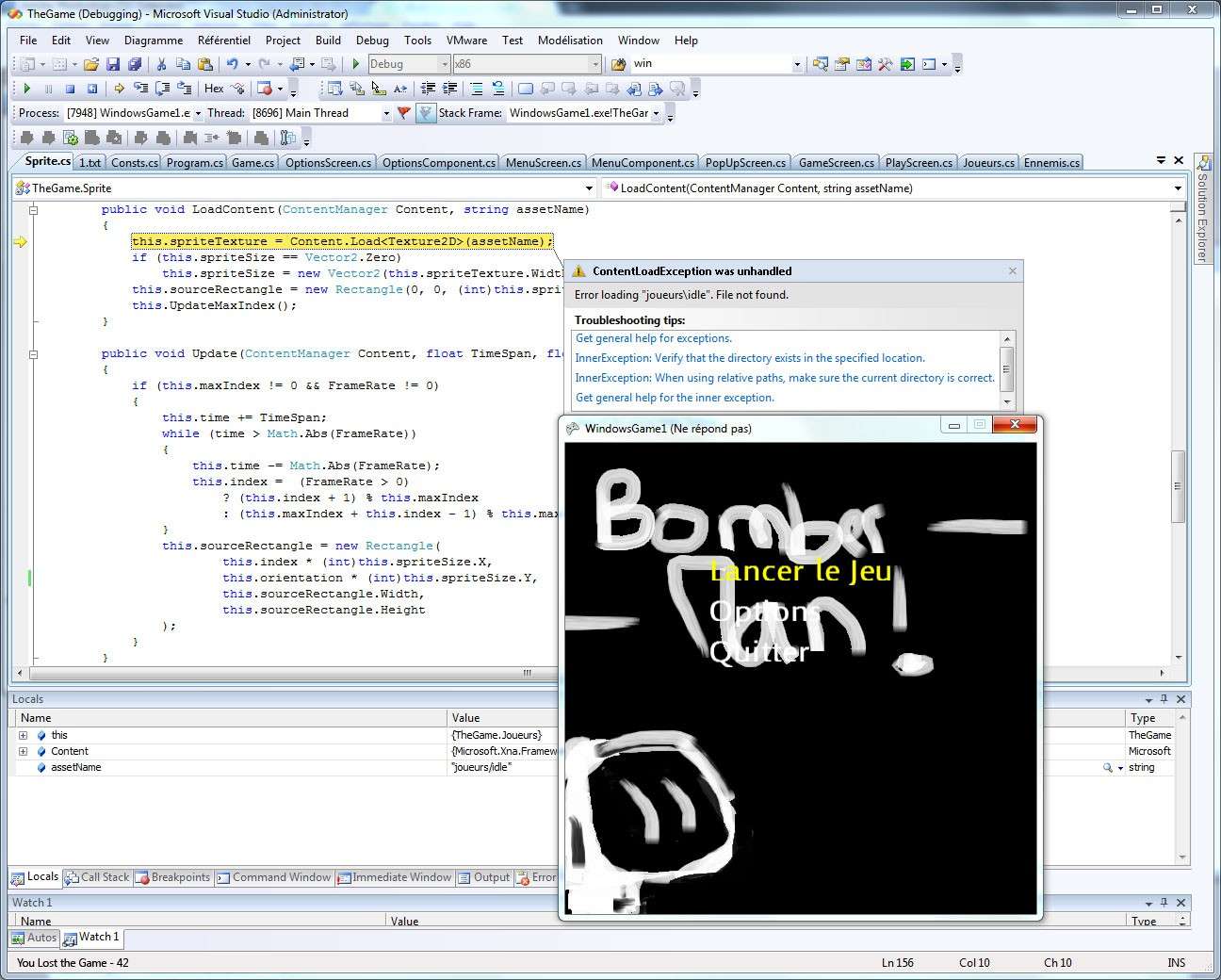Click the Step Out icon

(x=185, y=89)
